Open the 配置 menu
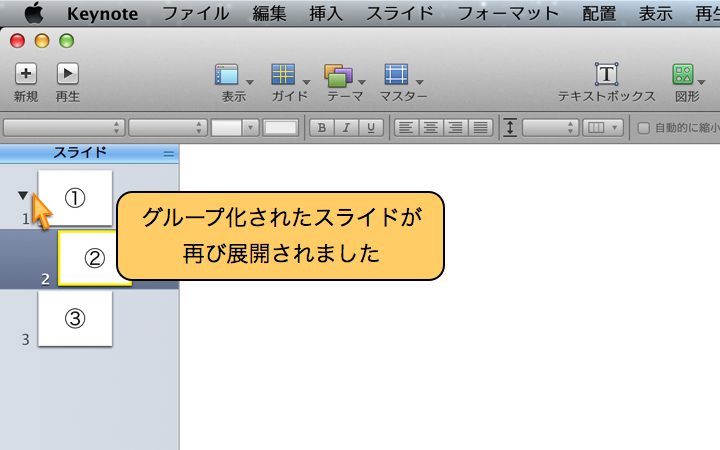 [x=599, y=14]
